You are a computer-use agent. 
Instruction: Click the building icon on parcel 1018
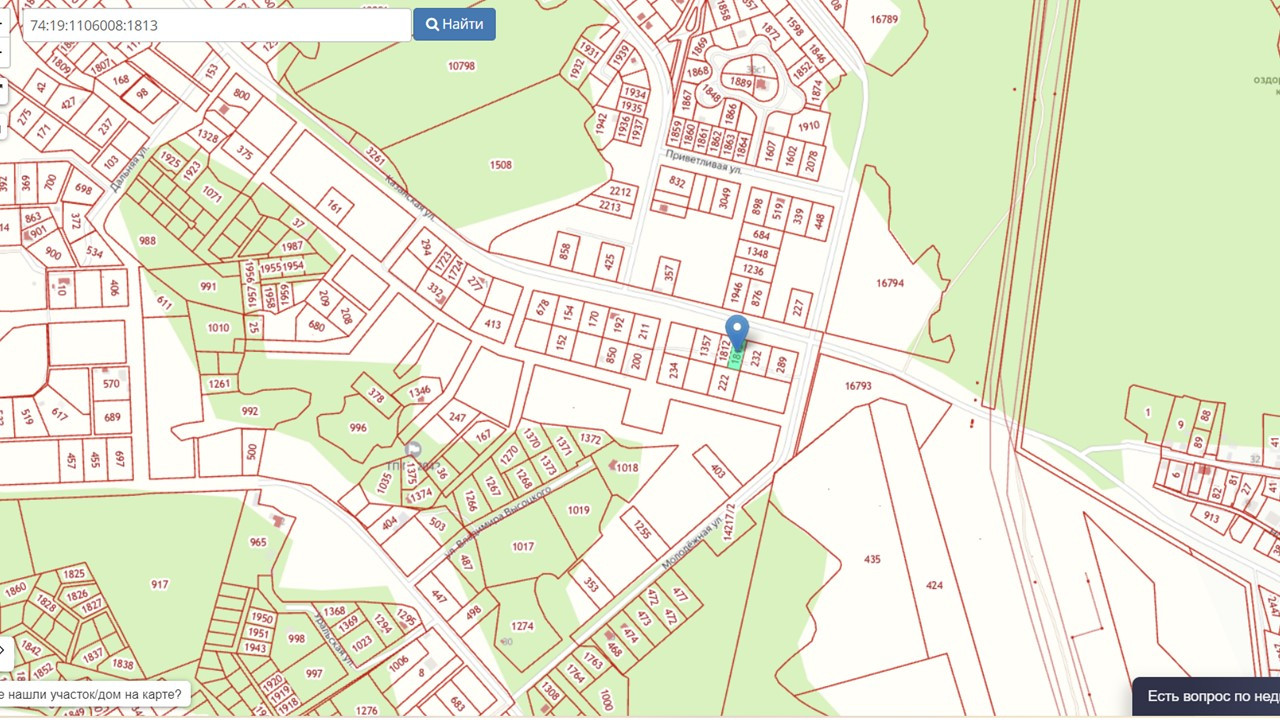612,464
